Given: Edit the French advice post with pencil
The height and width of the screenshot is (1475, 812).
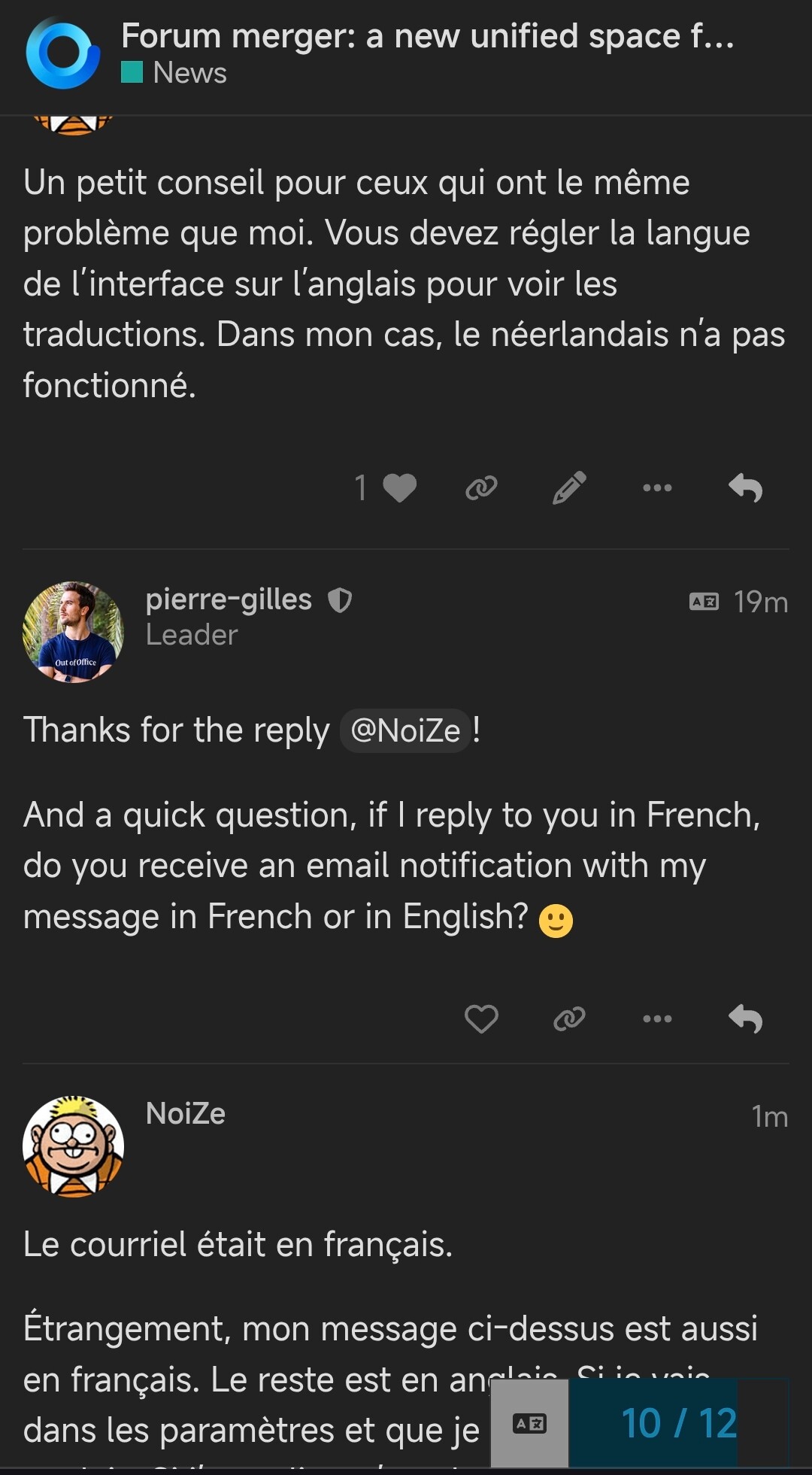Looking at the screenshot, I should (569, 488).
